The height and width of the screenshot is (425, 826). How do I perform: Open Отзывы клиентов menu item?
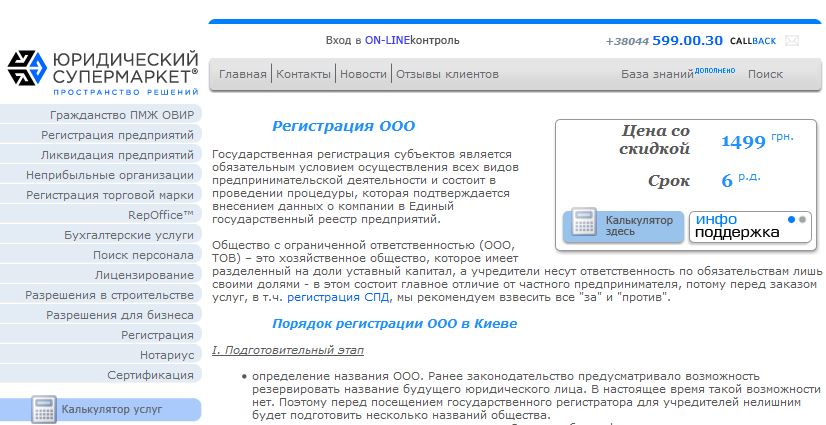coord(447,74)
